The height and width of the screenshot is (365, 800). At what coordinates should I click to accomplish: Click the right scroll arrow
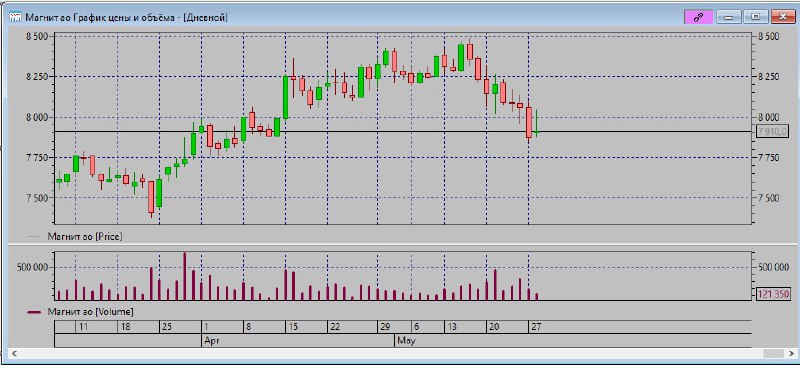pos(785,353)
